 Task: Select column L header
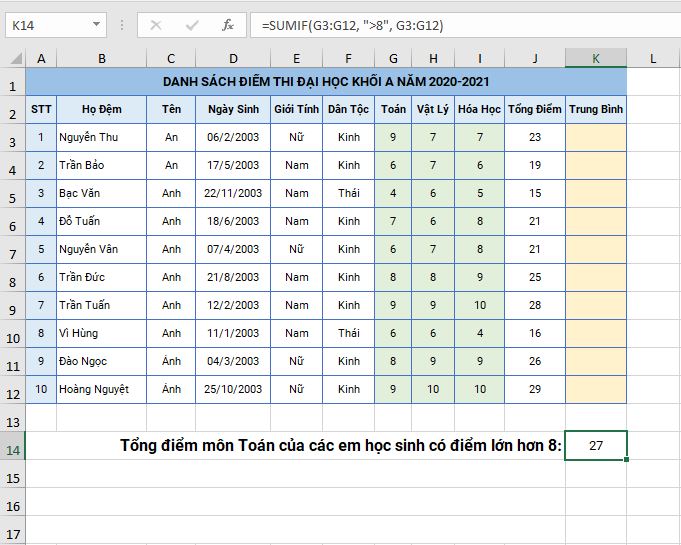coord(653,58)
